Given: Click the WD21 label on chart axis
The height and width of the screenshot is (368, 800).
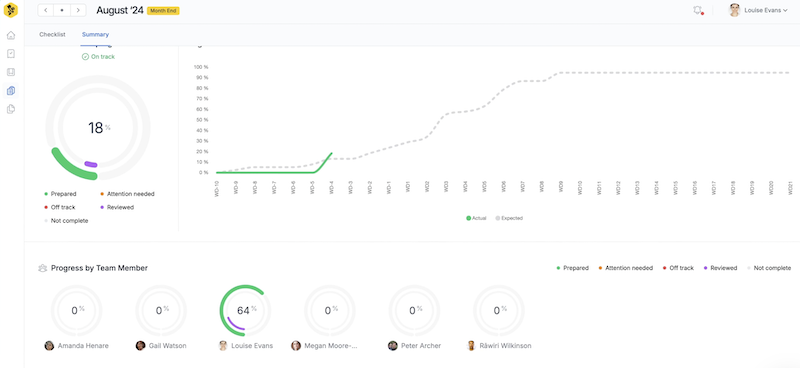Looking at the screenshot, I should point(790,187).
